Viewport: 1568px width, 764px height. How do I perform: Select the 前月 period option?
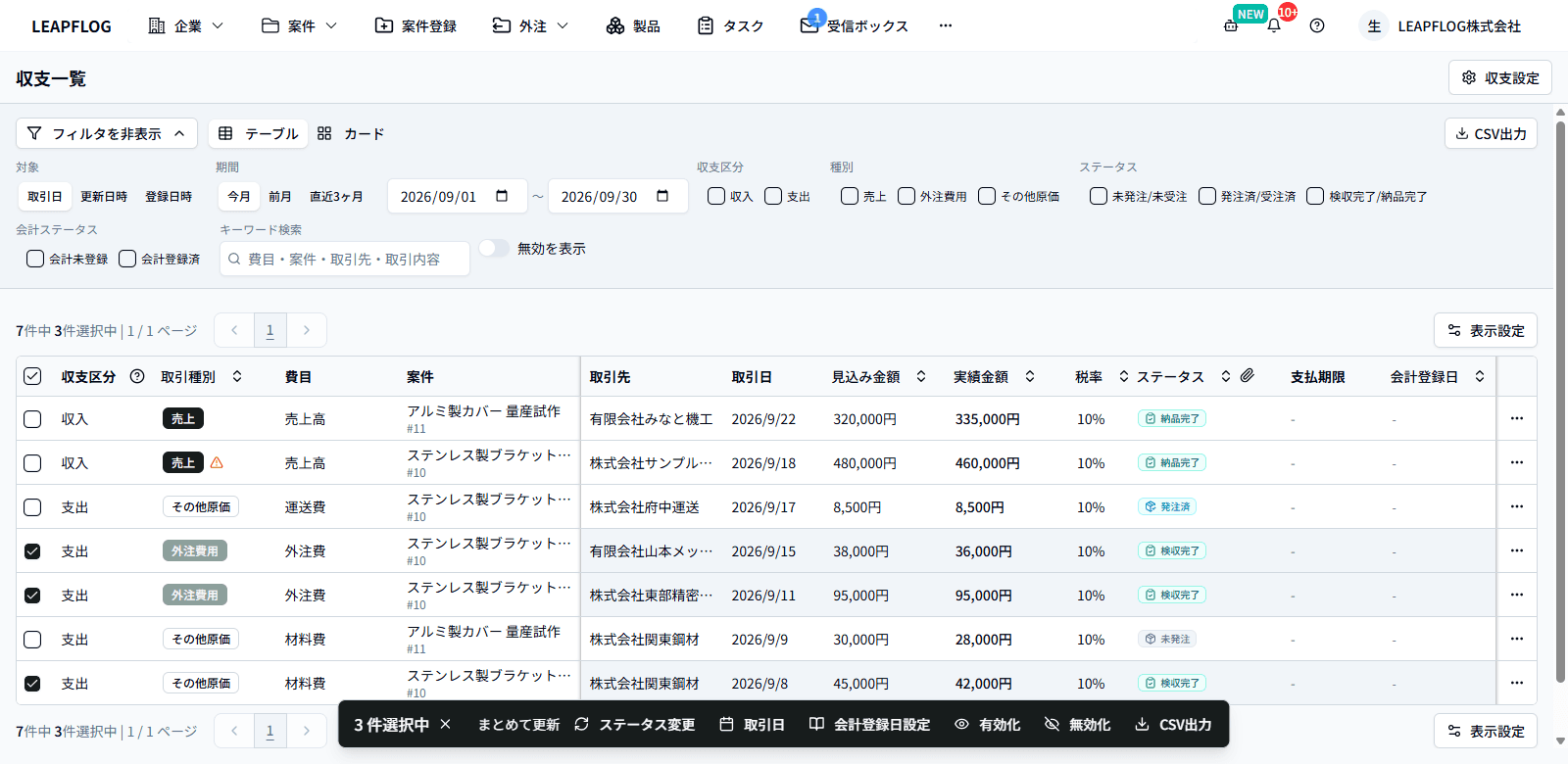pos(280,196)
